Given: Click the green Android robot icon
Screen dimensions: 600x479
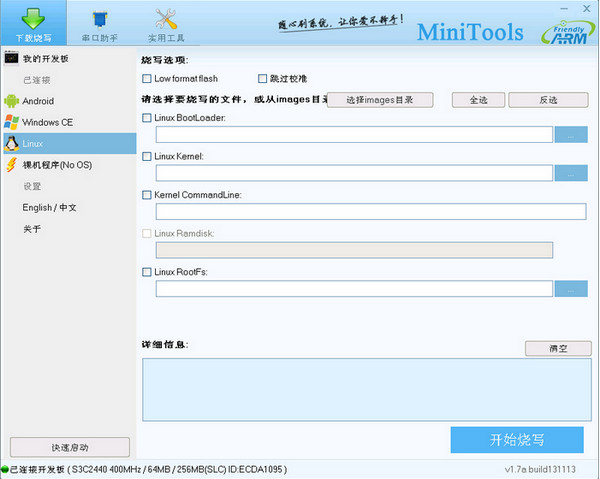Looking at the screenshot, I should pos(11,101).
